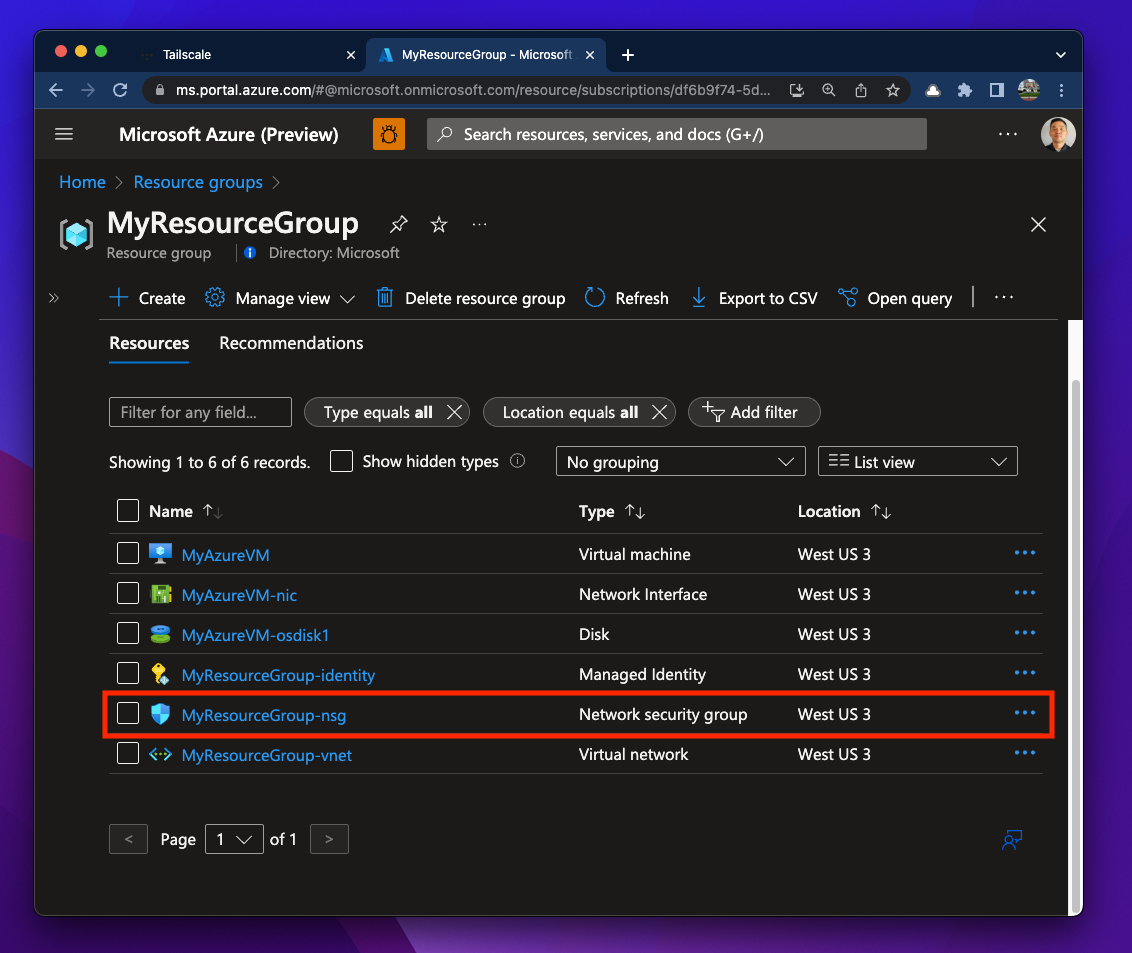Export the resource list to CSV
Image resolution: width=1132 pixels, height=953 pixels.
click(x=755, y=298)
